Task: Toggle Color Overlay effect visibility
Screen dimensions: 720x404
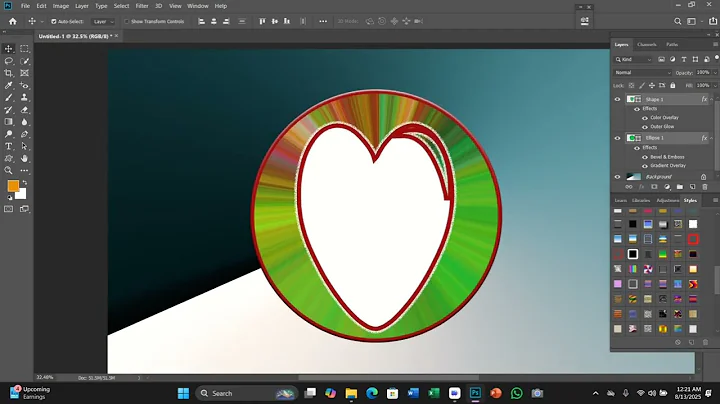Action: point(645,118)
